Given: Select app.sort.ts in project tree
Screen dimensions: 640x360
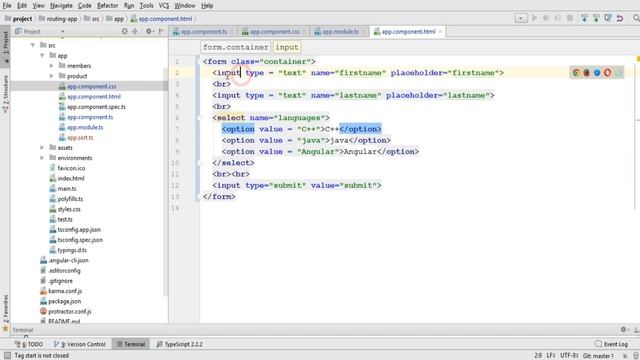Looking at the screenshot, I should coord(80,137).
